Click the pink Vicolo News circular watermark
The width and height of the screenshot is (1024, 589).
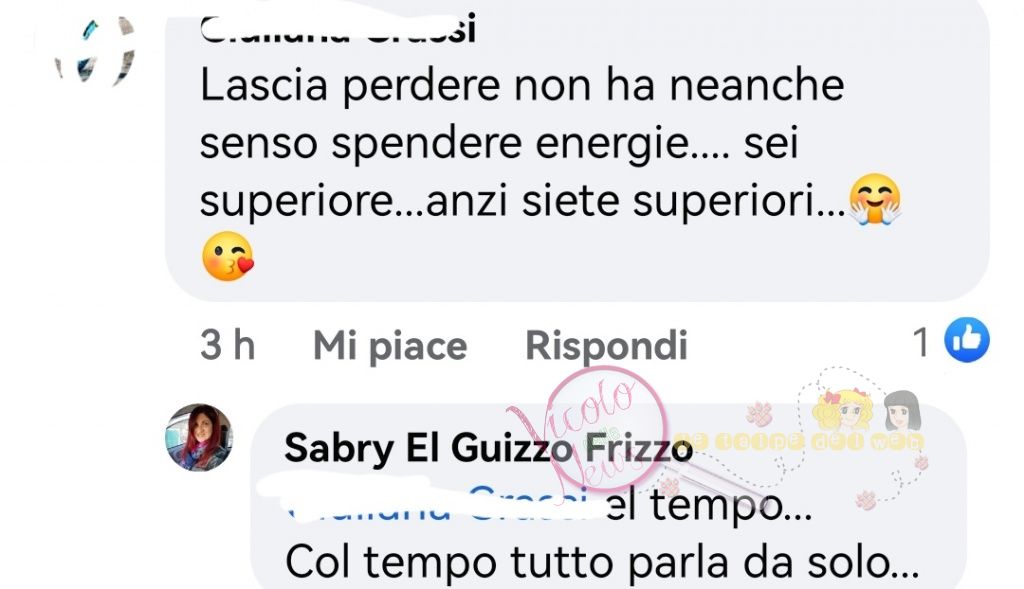click(x=606, y=428)
